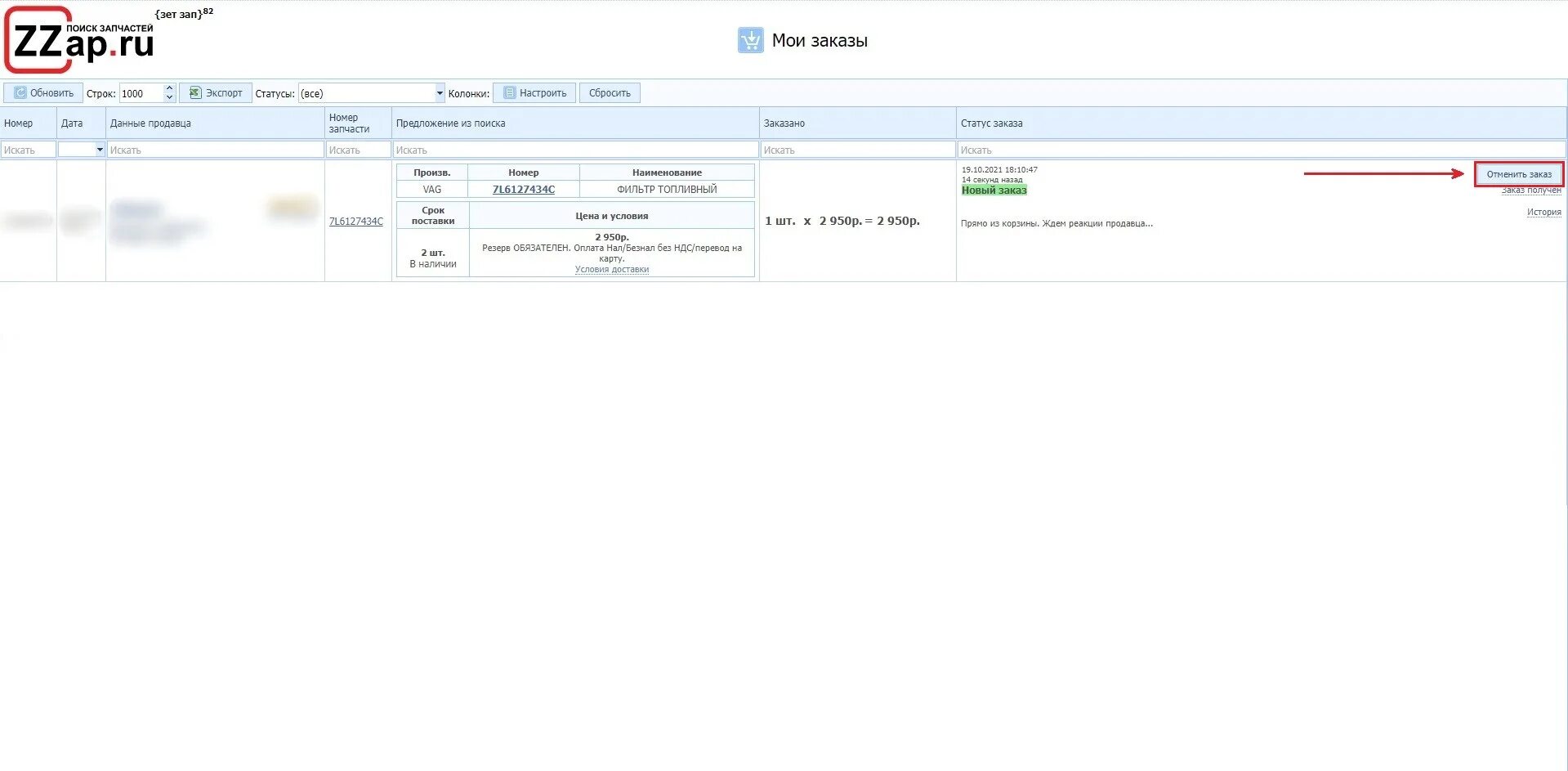Viewport: 1568px width, 771px height.
Task: Click the 2 950р. price text in offer
Action: pyautogui.click(x=612, y=237)
